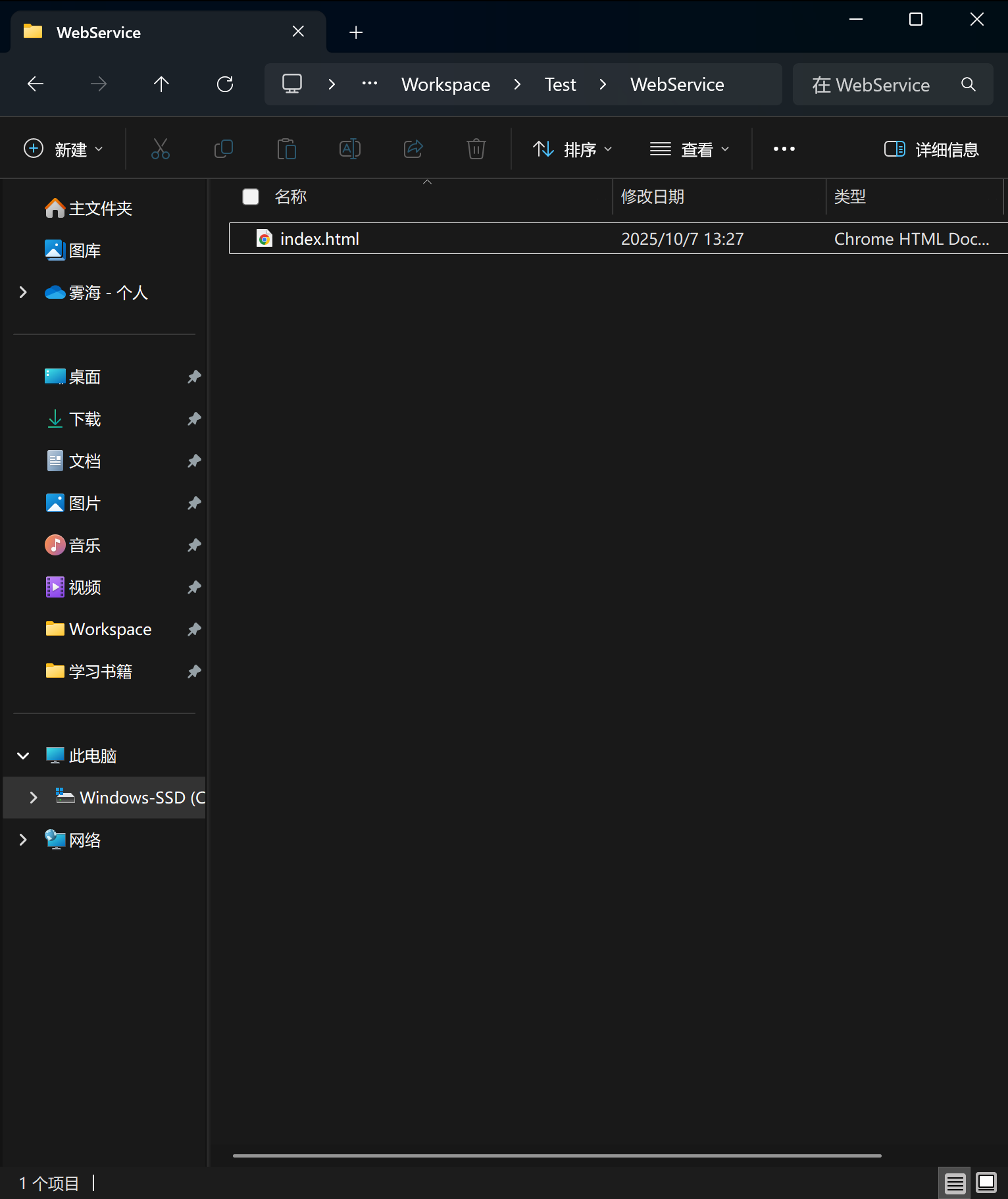1008x1199 pixels.
Task: Switch to large thumbnails view in status bar
Action: pyautogui.click(x=986, y=1183)
